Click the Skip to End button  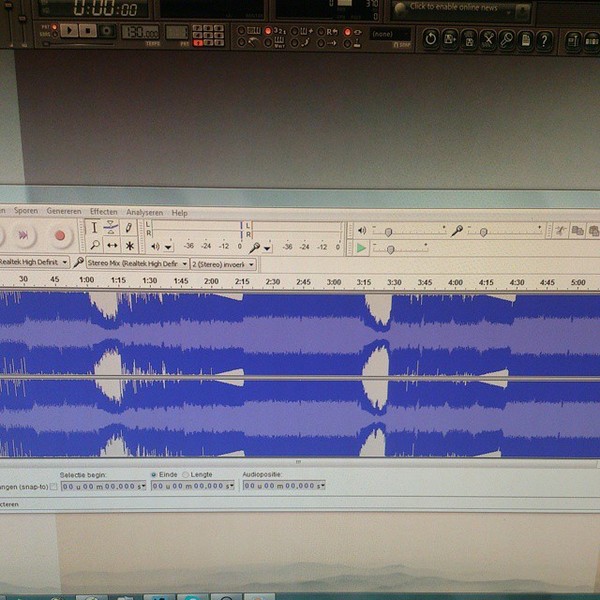23,235
